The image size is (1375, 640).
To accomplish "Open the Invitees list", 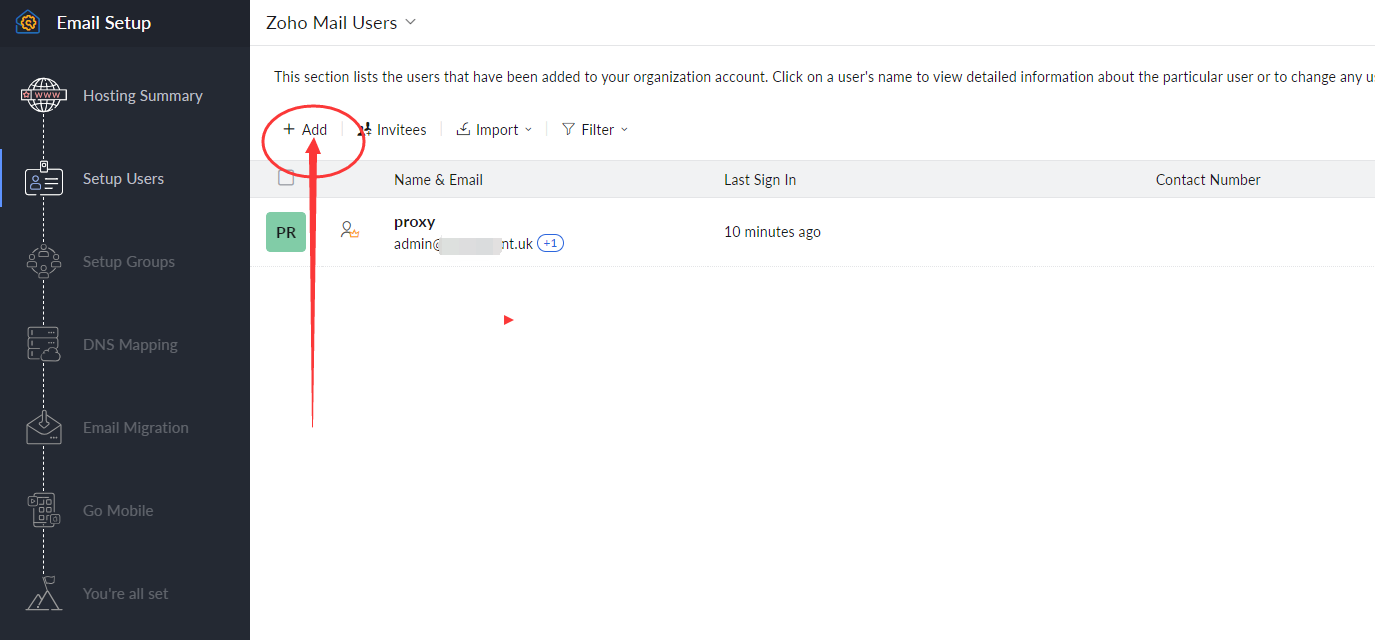I will (391, 130).
